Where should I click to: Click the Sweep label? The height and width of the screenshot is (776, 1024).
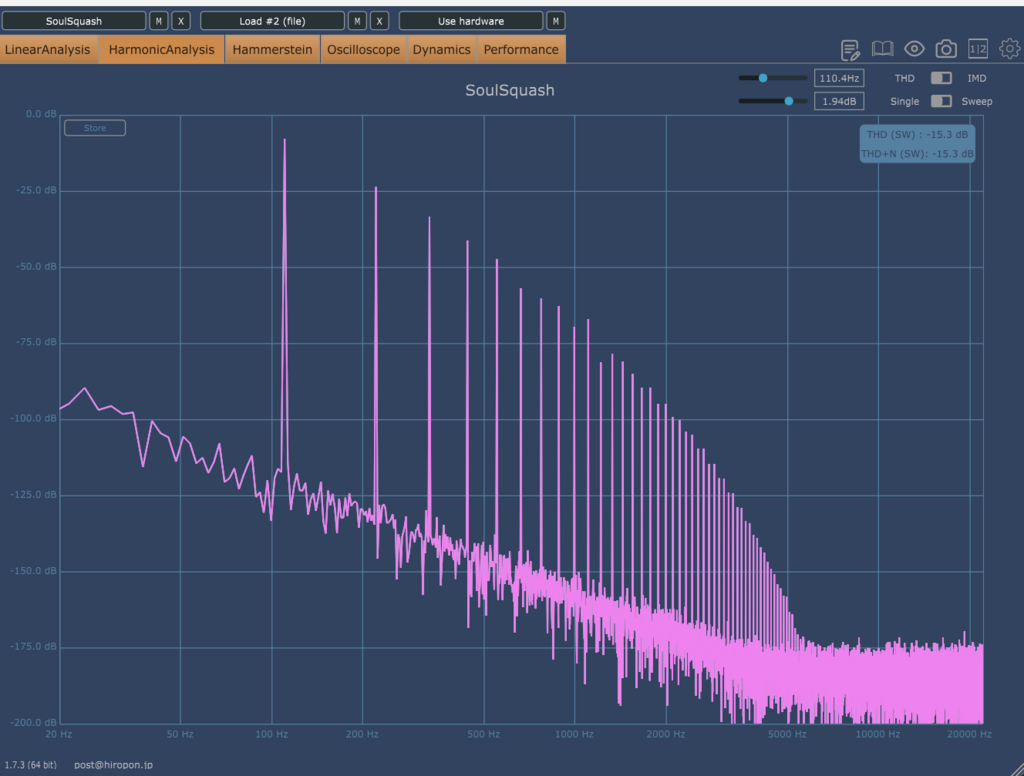[x=977, y=101]
